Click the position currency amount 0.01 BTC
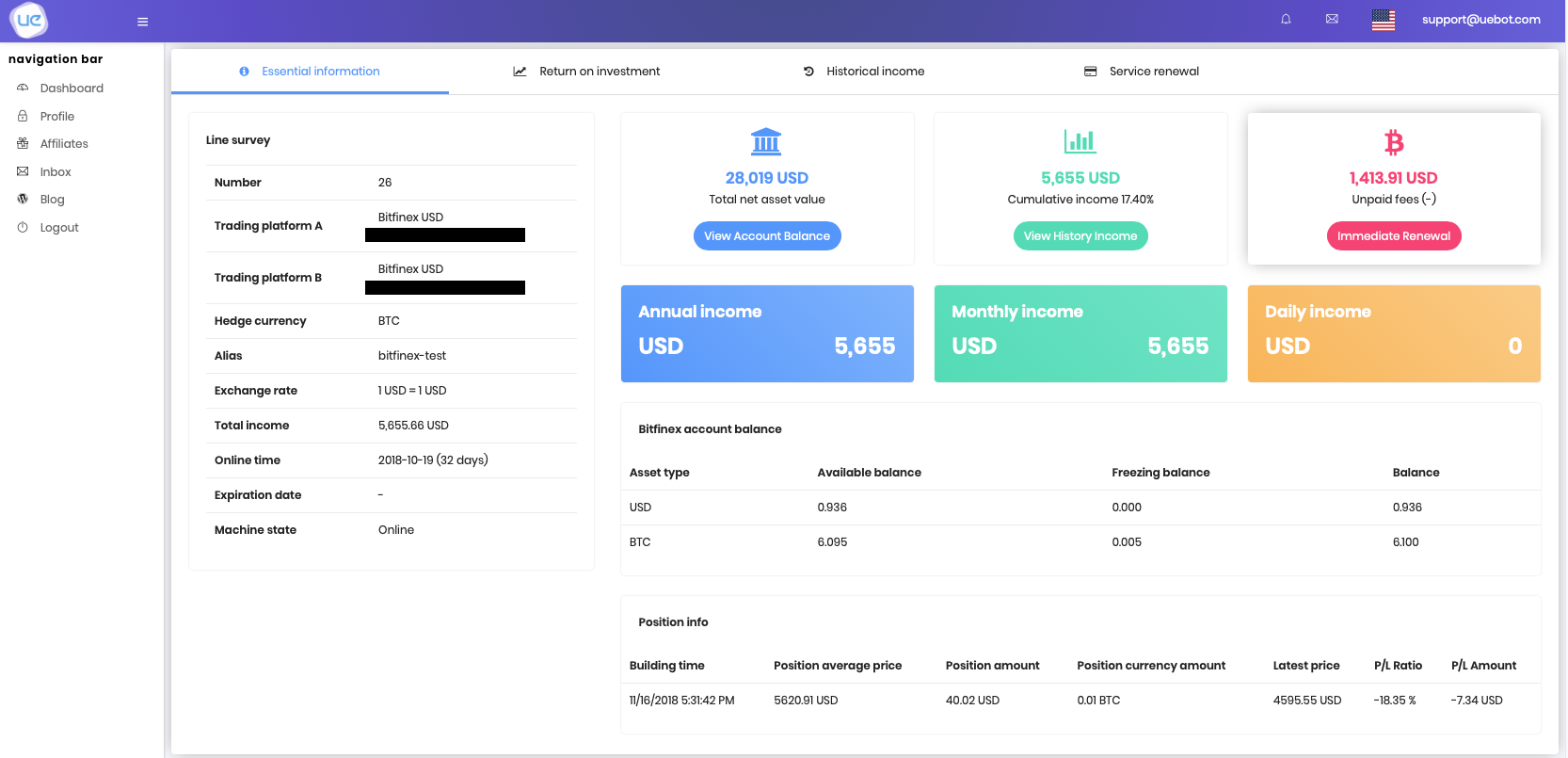1568x758 pixels. point(1098,701)
